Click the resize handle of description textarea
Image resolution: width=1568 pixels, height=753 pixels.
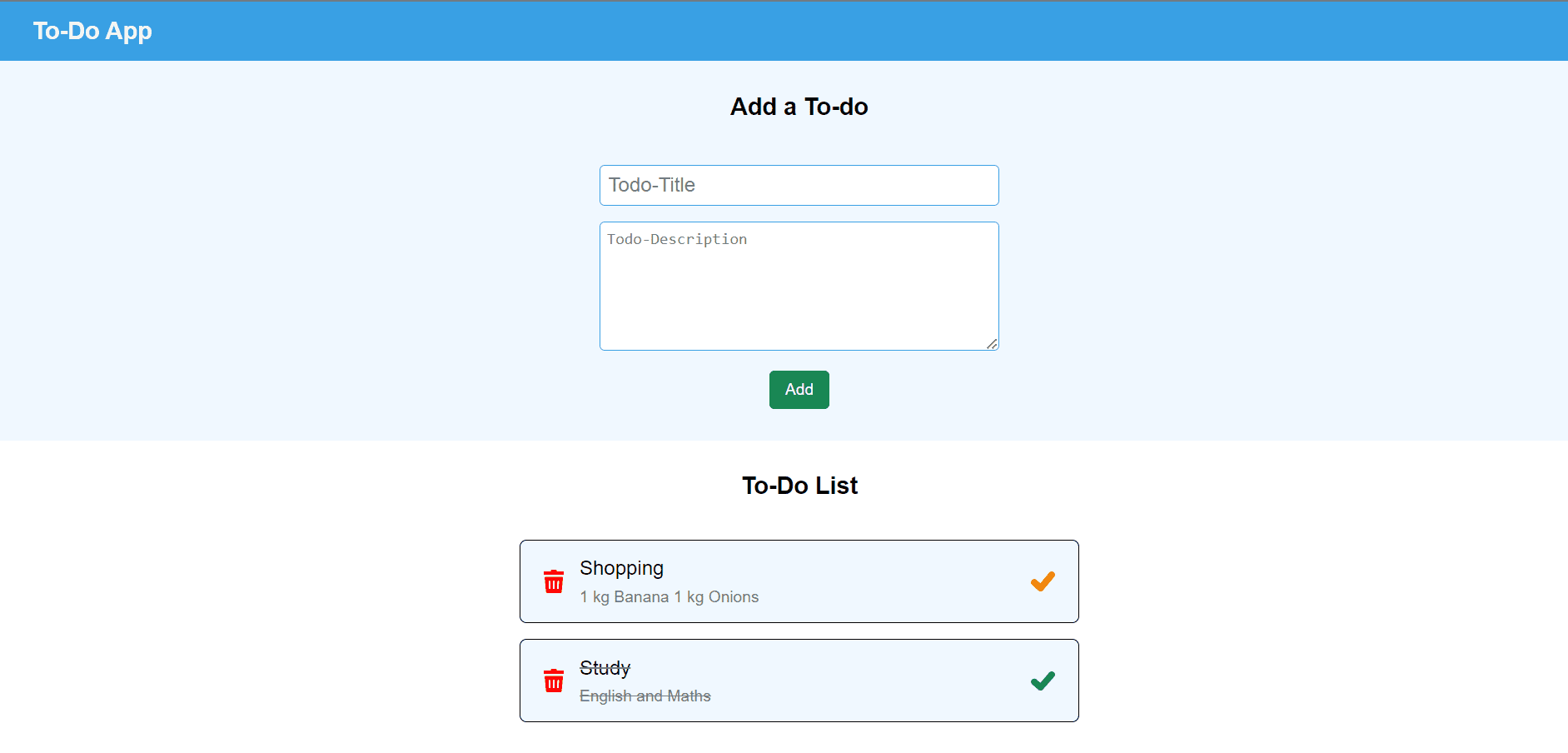tap(992, 343)
